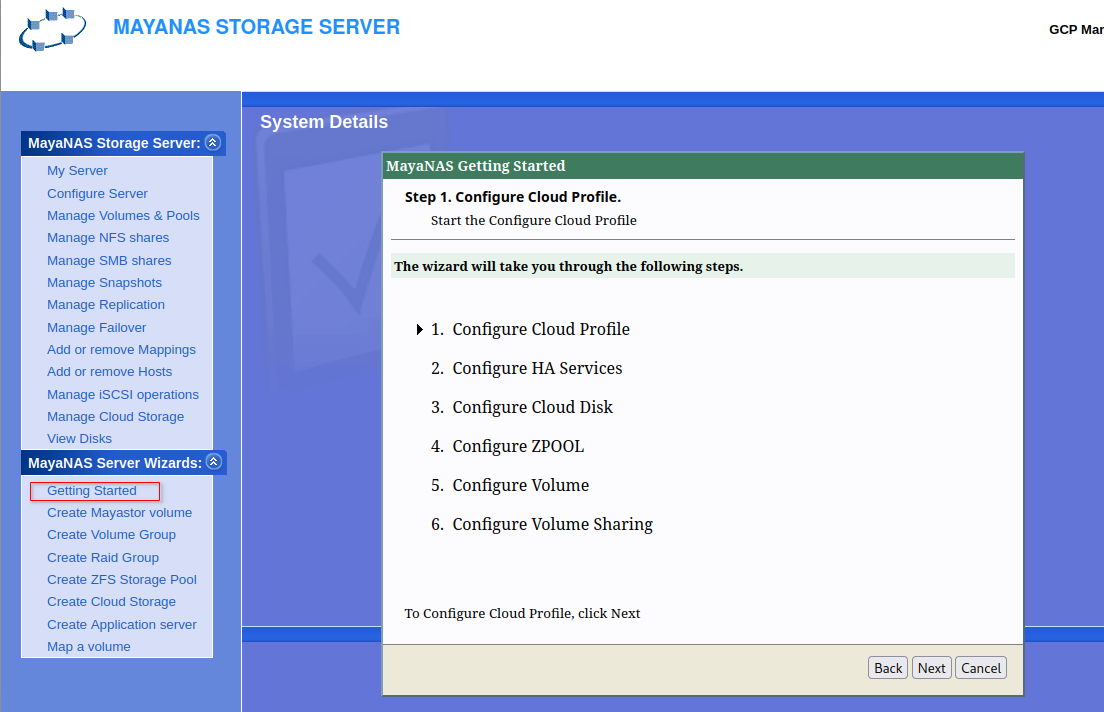Click the Map a volume link
Viewport: 1104px width, 712px height.
(89, 647)
